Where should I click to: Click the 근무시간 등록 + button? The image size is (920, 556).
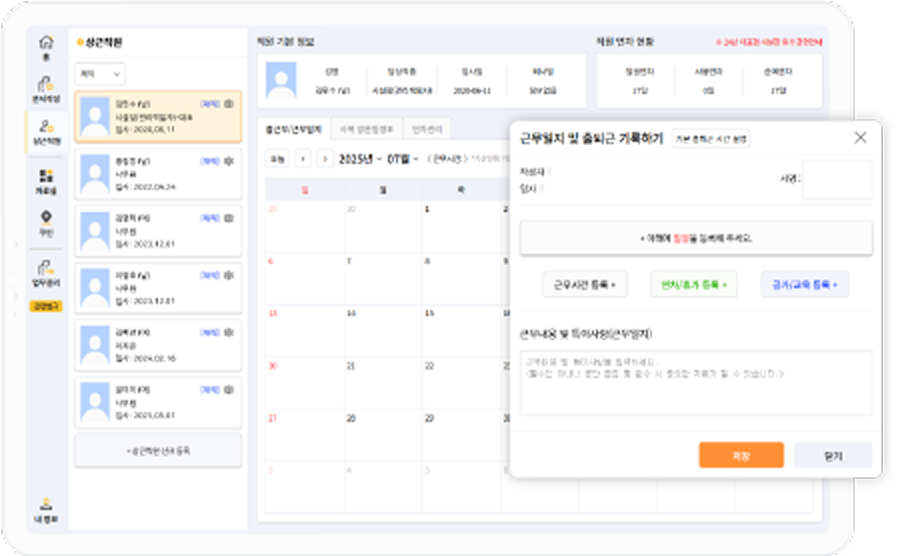click(585, 285)
